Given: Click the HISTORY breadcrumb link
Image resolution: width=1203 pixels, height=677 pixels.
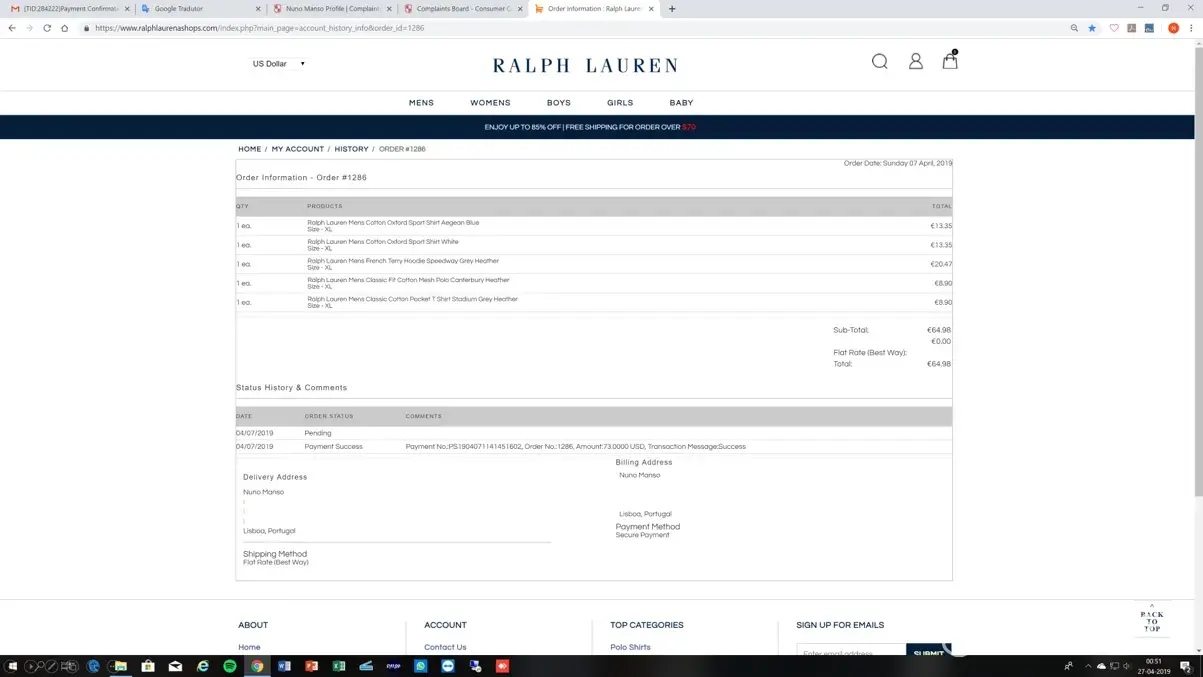Looking at the screenshot, I should coord(351,149).
